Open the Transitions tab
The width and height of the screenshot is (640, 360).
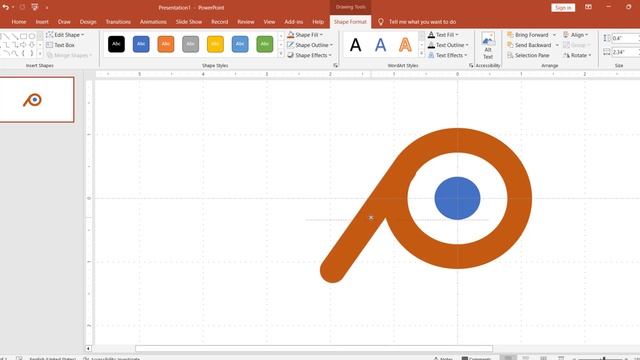point(118,22)
